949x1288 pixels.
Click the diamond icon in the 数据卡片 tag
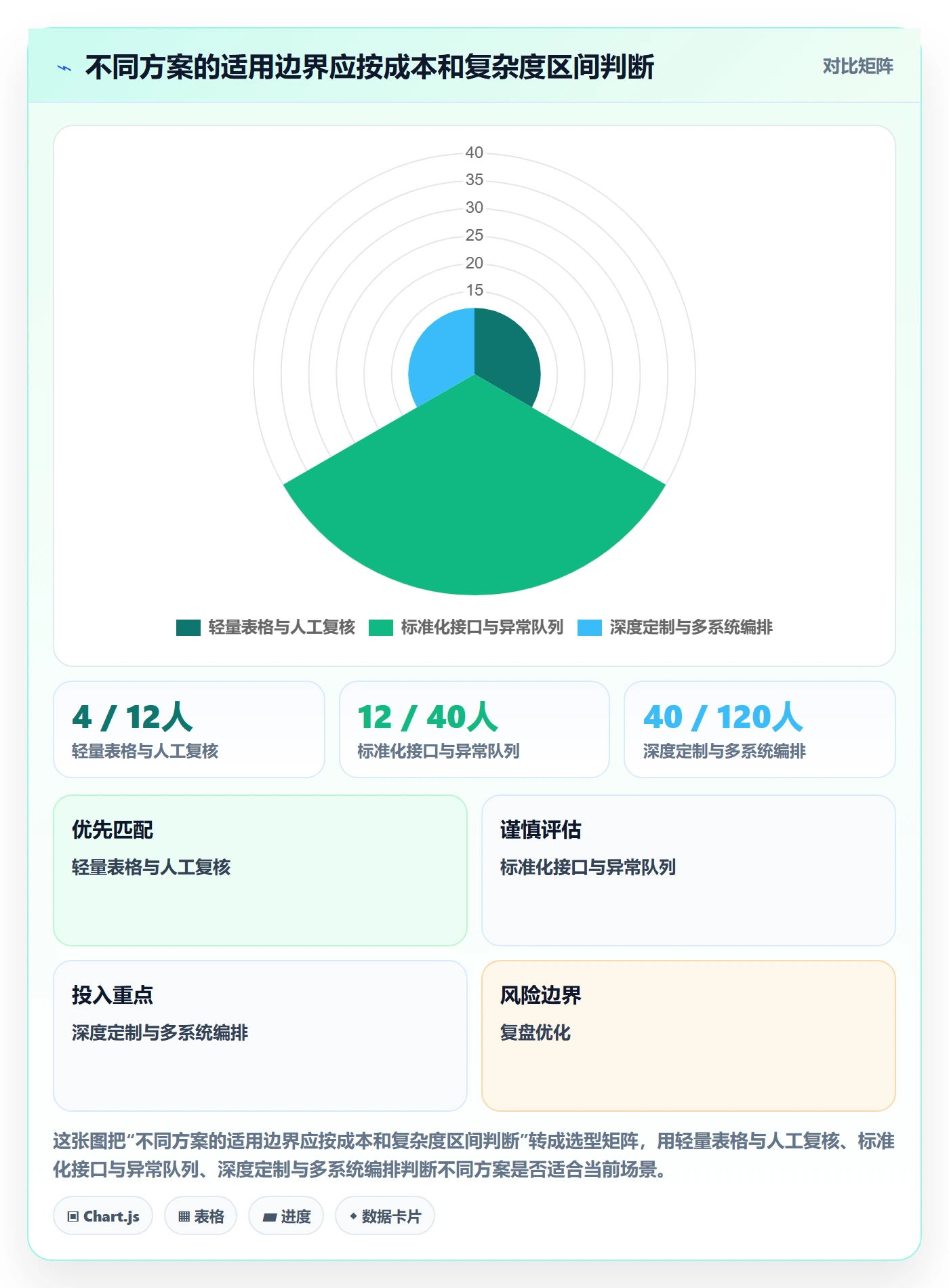(353, 1216)
